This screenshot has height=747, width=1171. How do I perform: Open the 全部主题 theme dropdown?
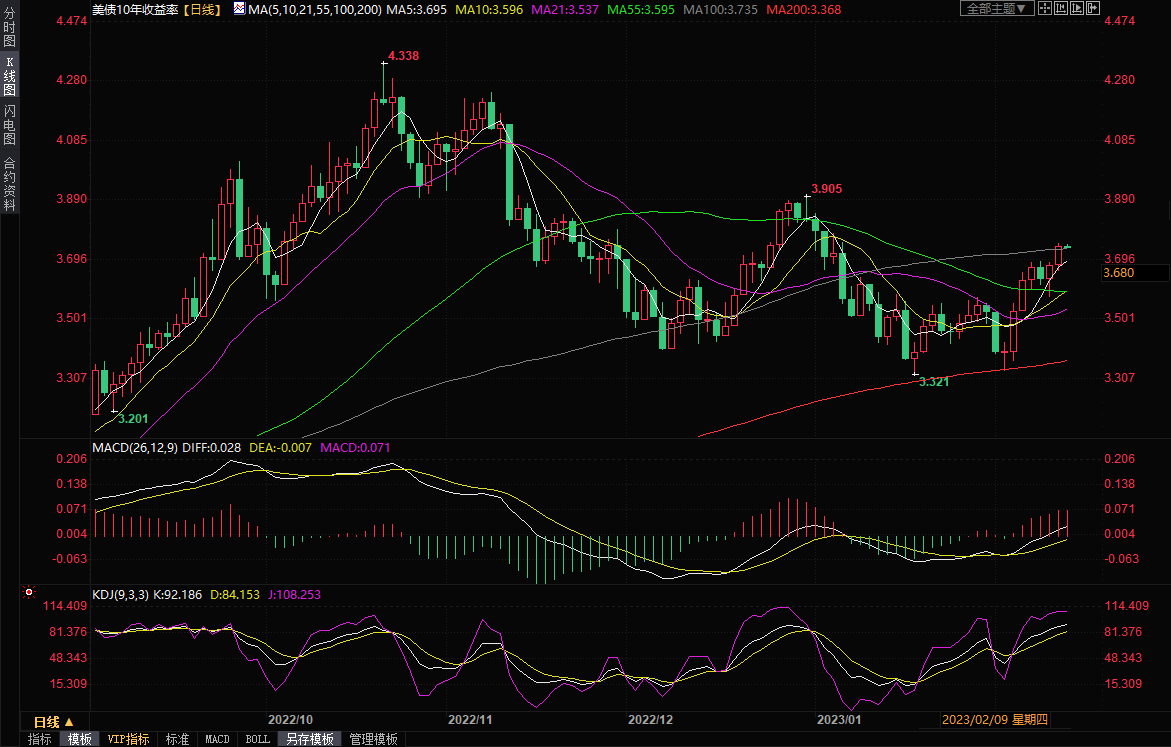(x=995, y=8)
